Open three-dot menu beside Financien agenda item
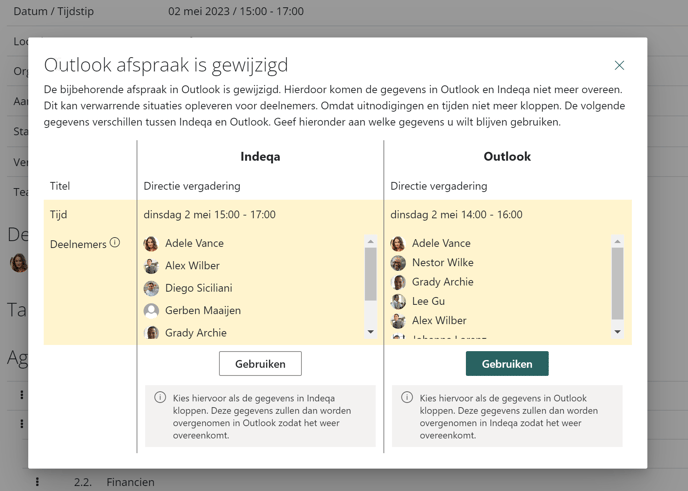The height and width of the screenshot is (491, 688). tap(37, 482)
